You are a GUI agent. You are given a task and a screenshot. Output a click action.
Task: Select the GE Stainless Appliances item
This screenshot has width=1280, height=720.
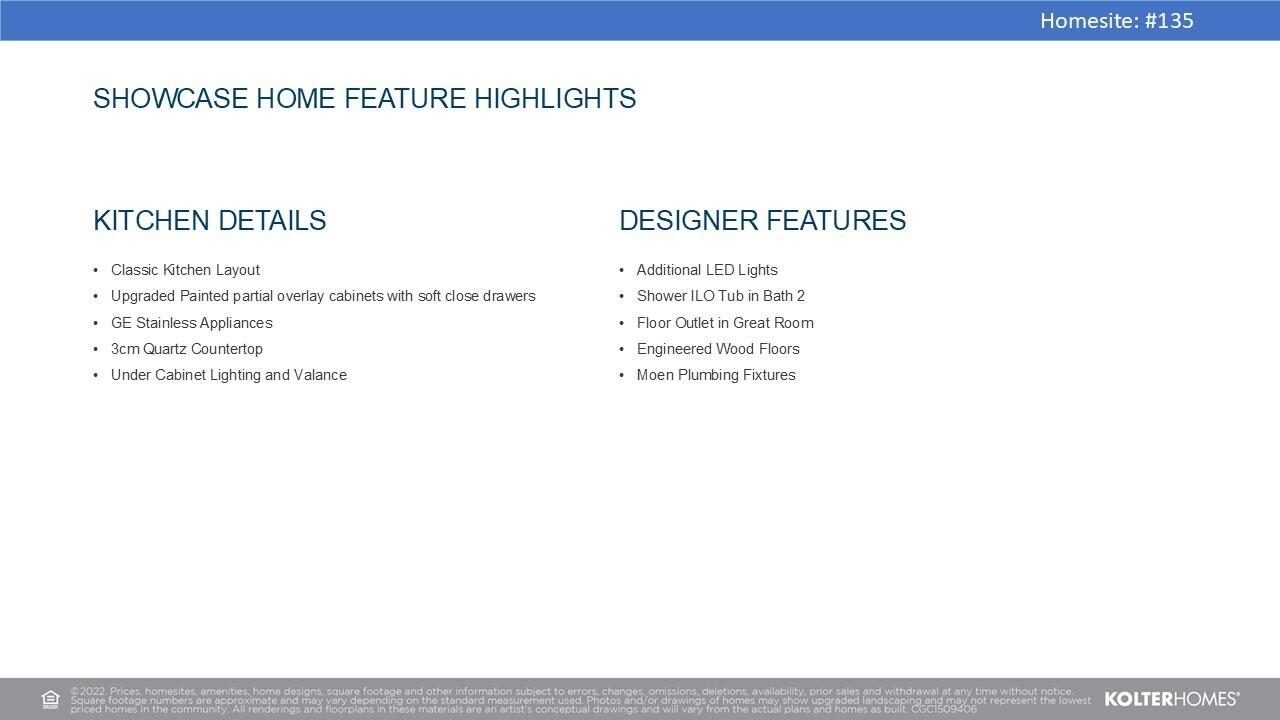pos(191,323)
